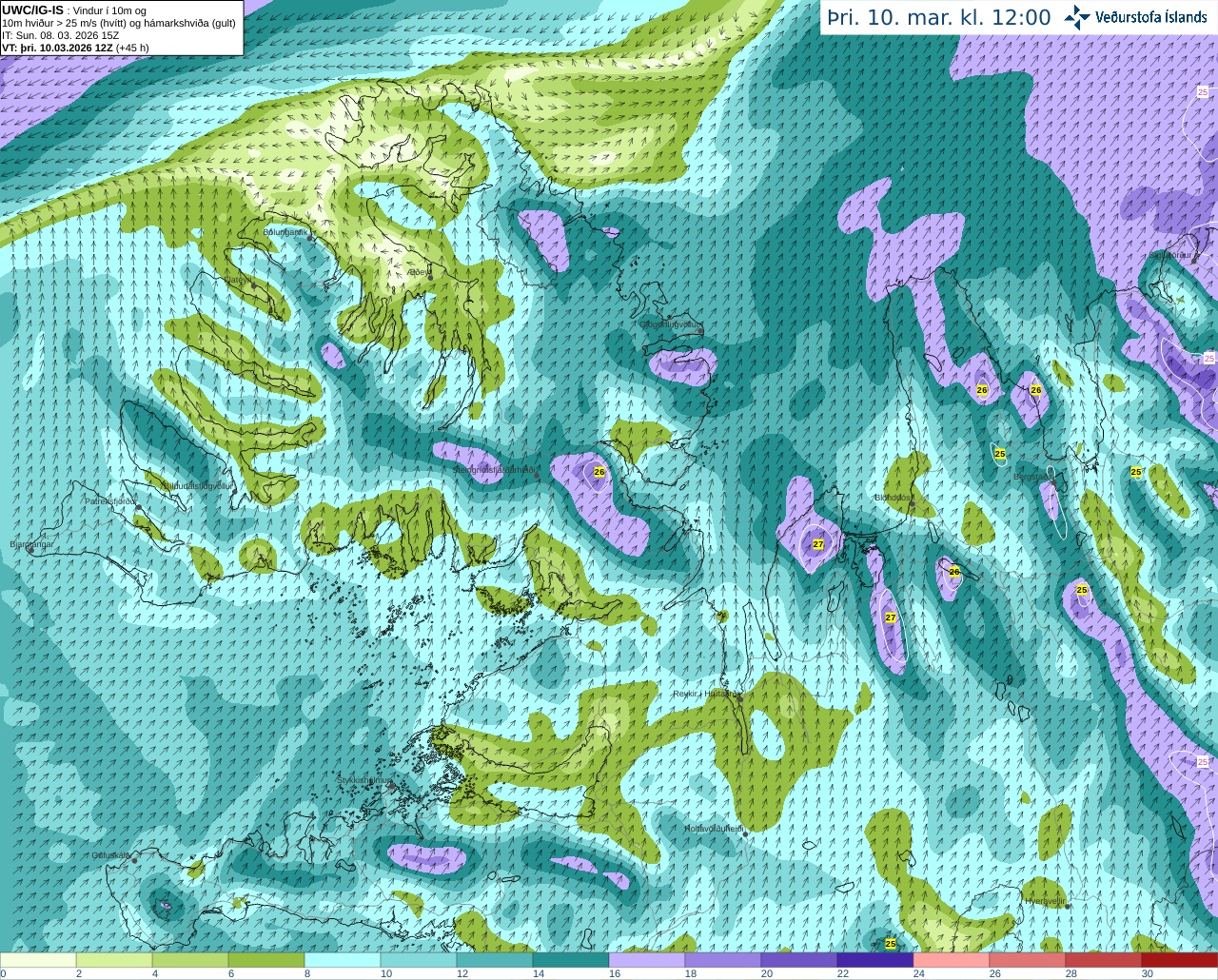The width and height of the screenshot is (1218, 980).
Task: Pick the green 4–6 legend swatch
Action: 190,960
